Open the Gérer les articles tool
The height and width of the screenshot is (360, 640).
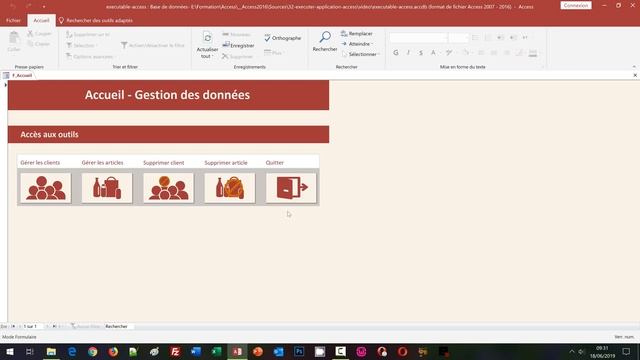(x=107, y=188)
